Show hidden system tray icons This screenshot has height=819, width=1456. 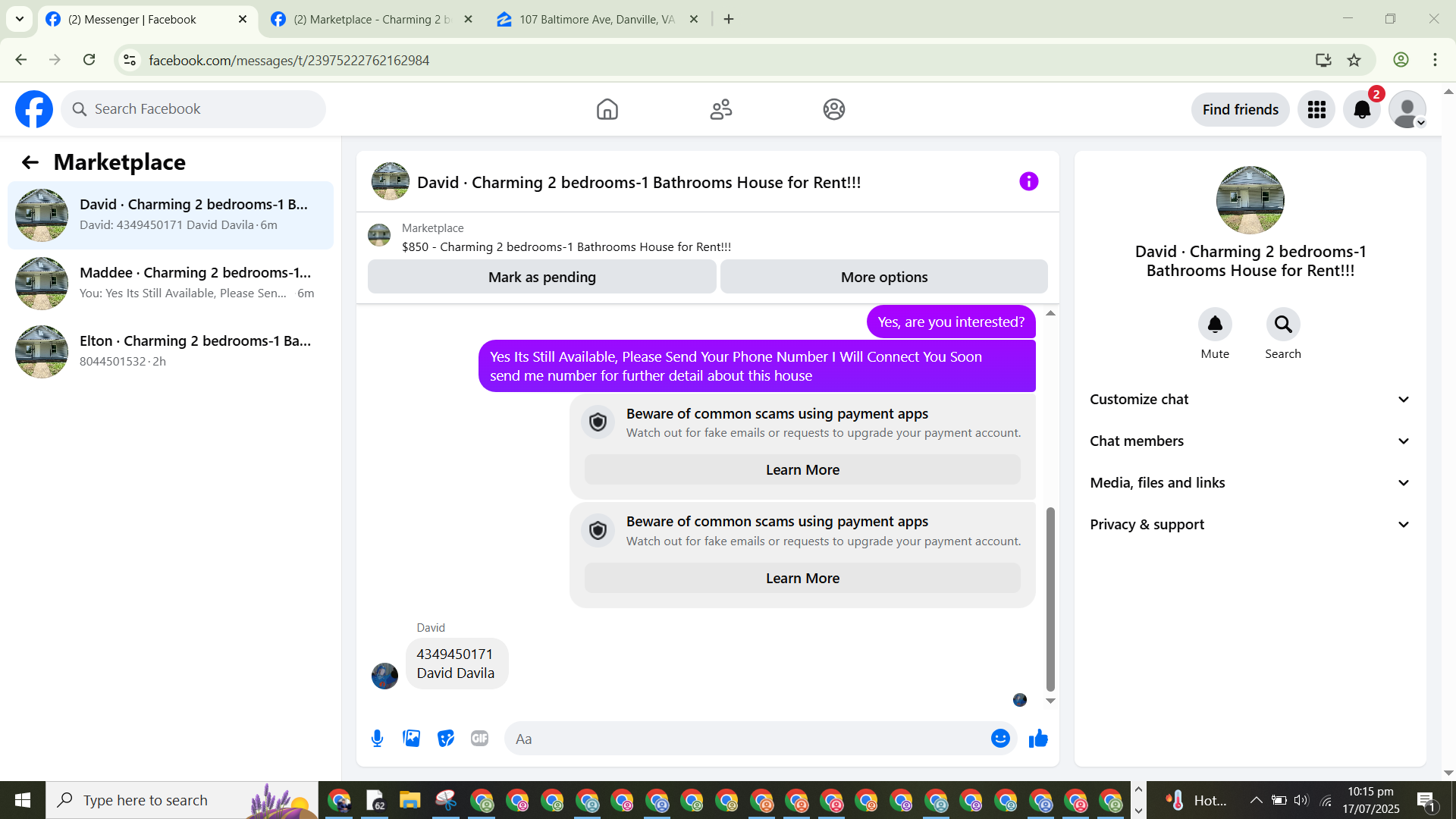point(1256,800)
